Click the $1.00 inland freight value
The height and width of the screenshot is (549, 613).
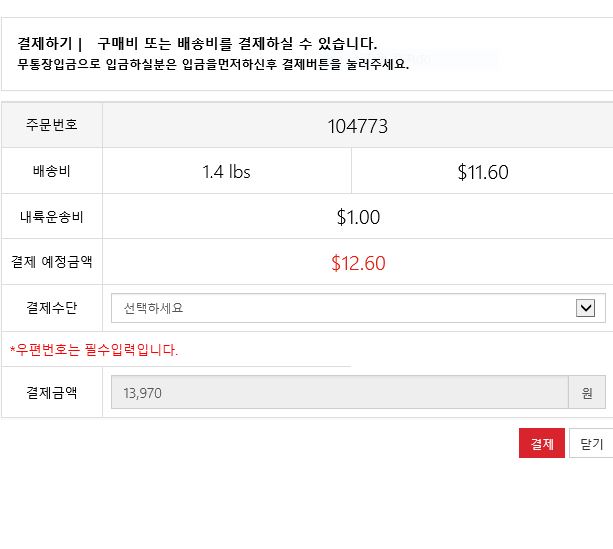click(x=357, y=217)
